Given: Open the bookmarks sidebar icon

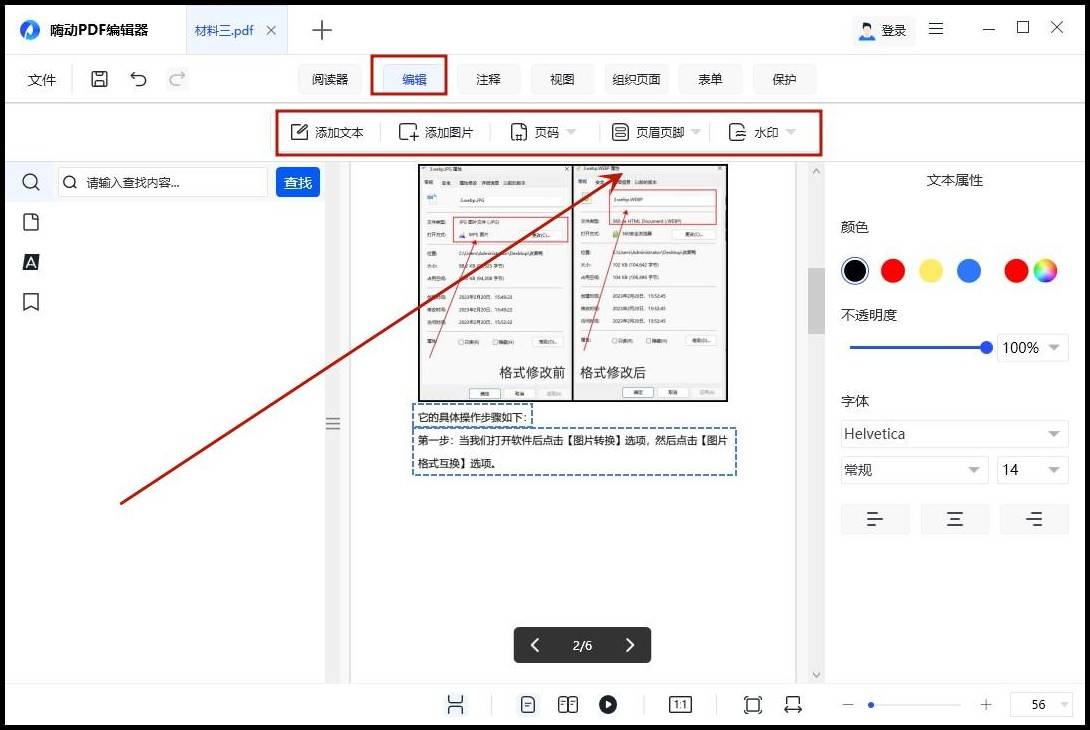Looking at the screenshot, I should (x=31, y=302).
